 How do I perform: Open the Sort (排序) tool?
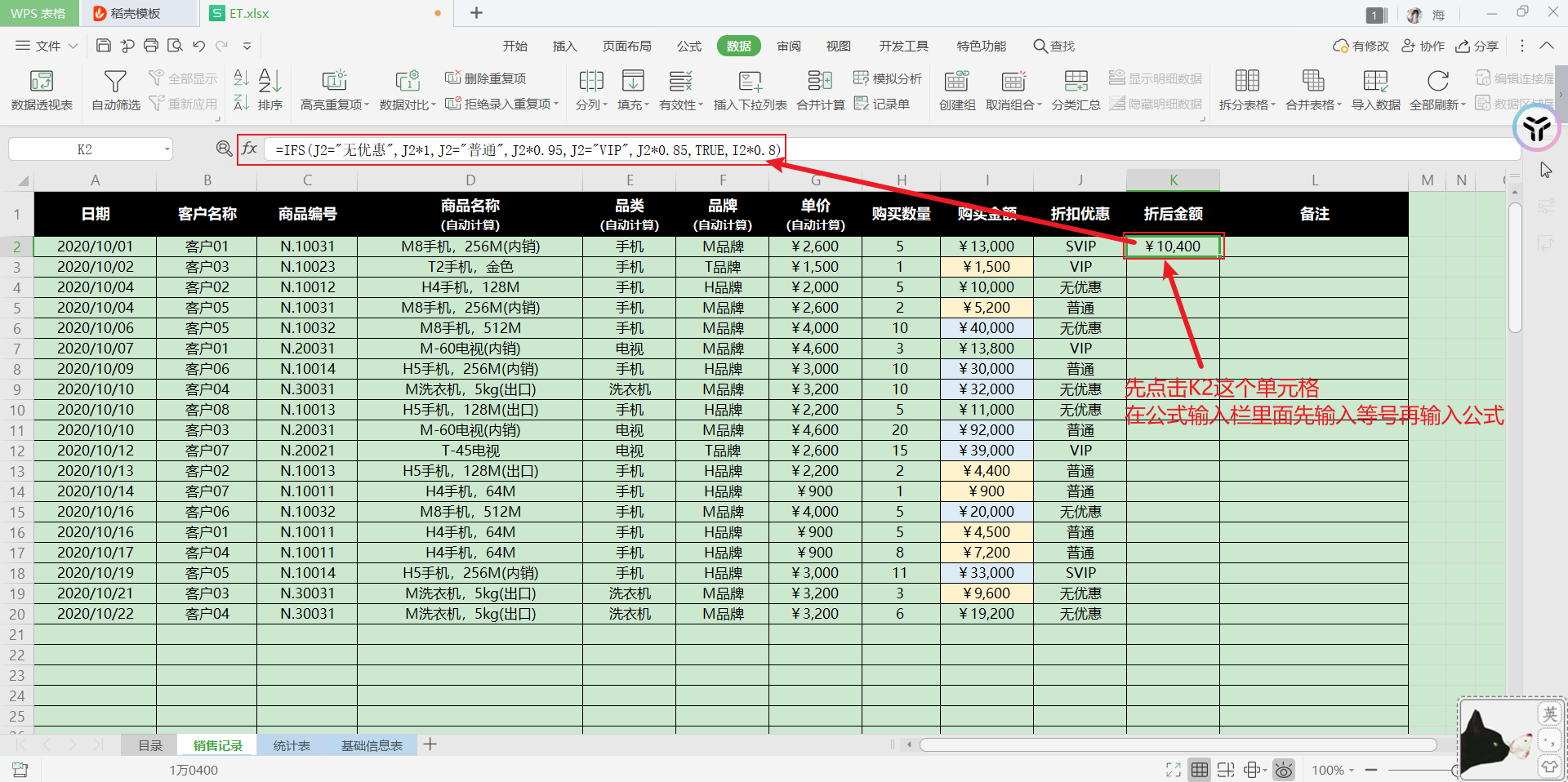(269, 90)
